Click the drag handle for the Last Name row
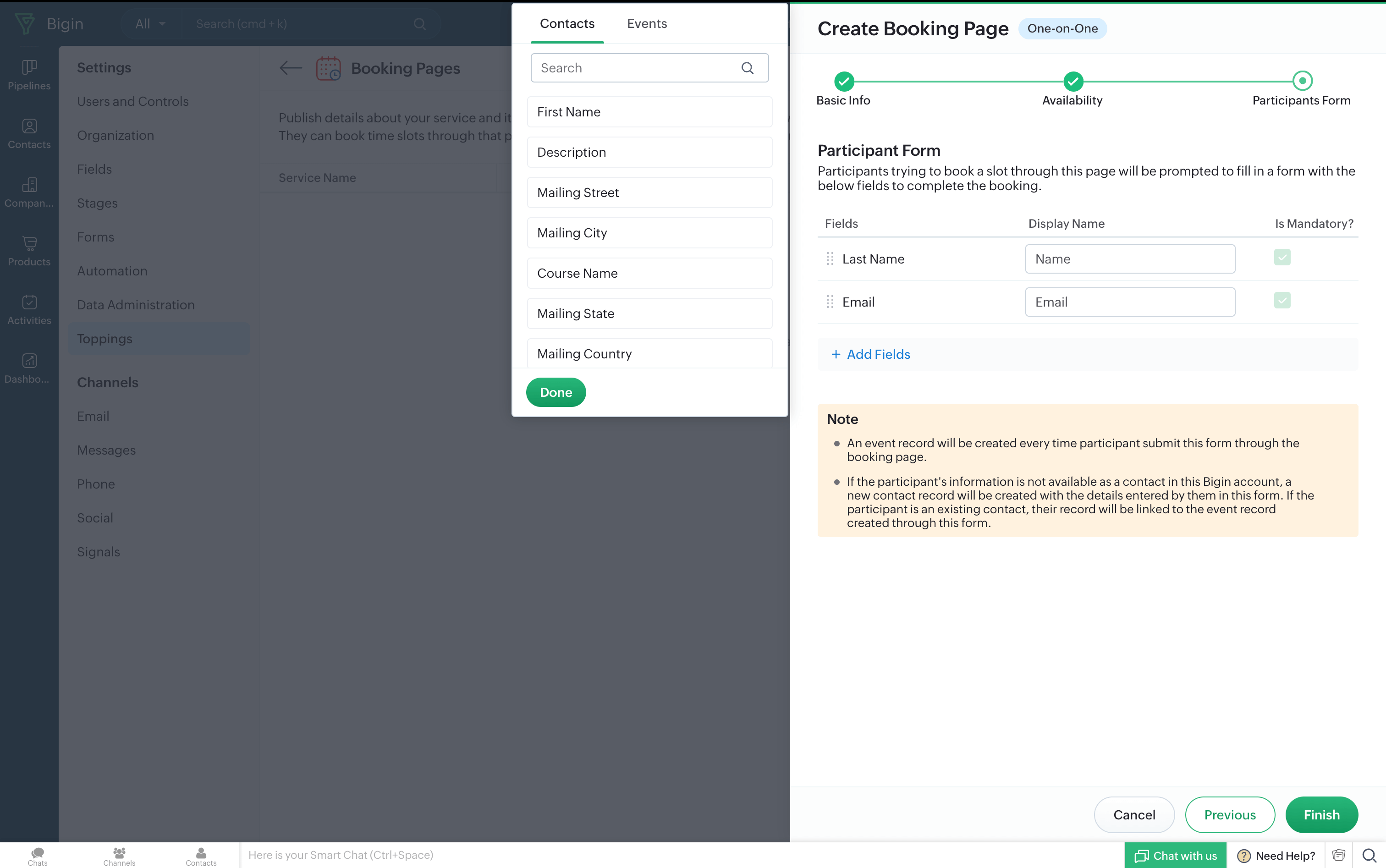1386x868 pixels. [830, 259]
